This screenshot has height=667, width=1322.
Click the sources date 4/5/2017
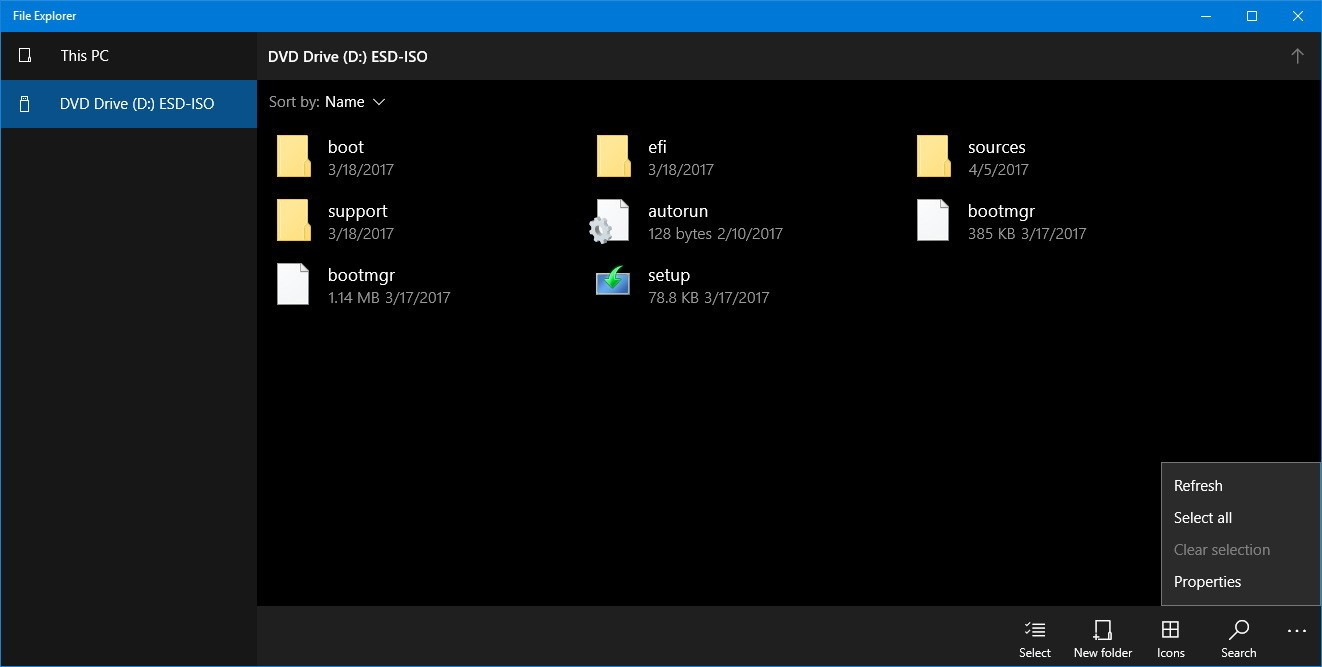pos(998,170)
